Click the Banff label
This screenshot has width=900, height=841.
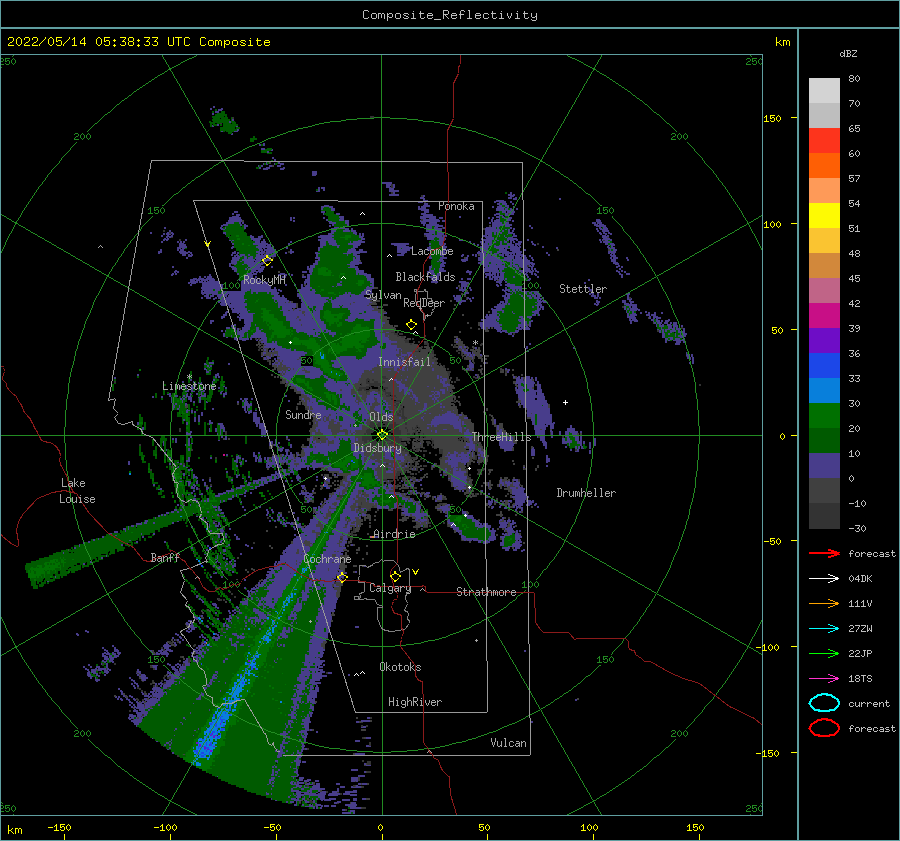point(165,557)
